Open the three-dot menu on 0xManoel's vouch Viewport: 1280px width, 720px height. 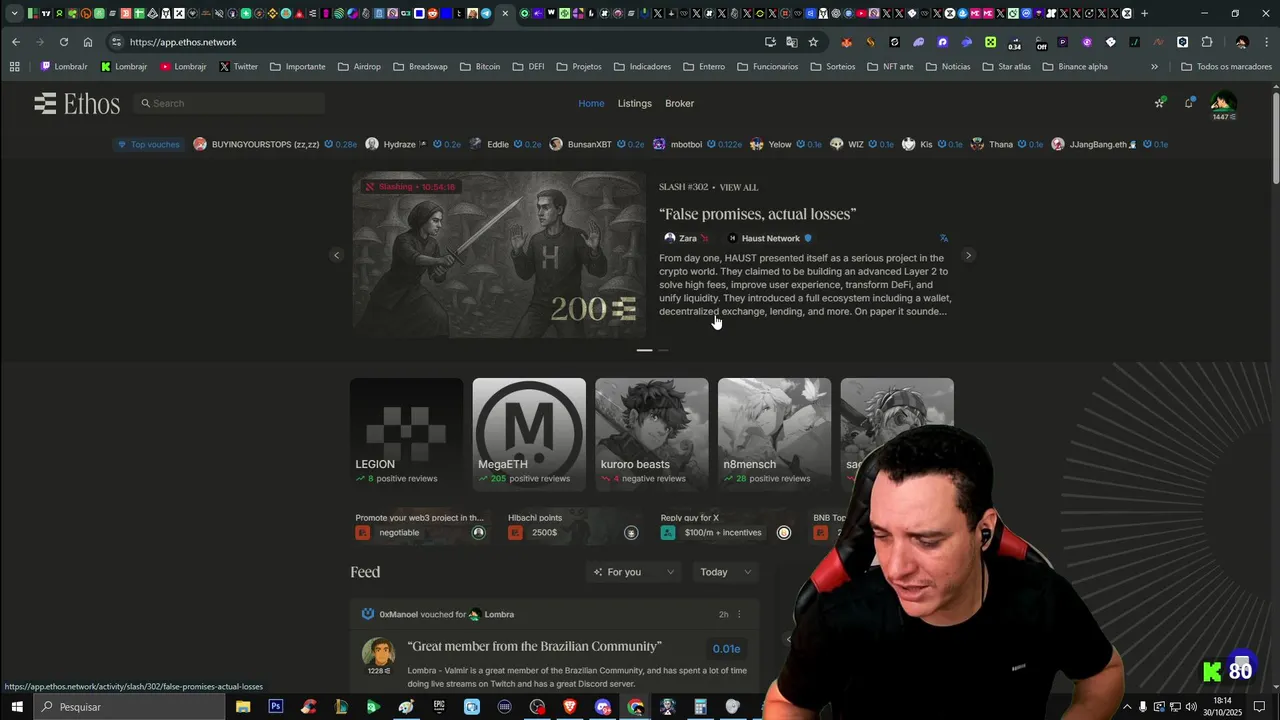pyautogui.click(x=740, y=614)
